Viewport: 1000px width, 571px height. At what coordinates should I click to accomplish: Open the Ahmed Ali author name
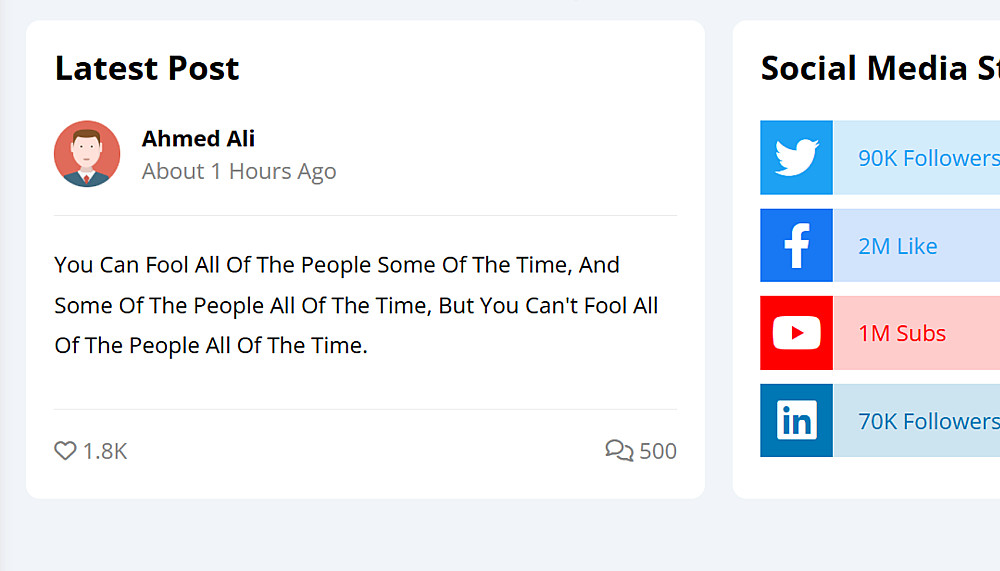coord(198,138)
